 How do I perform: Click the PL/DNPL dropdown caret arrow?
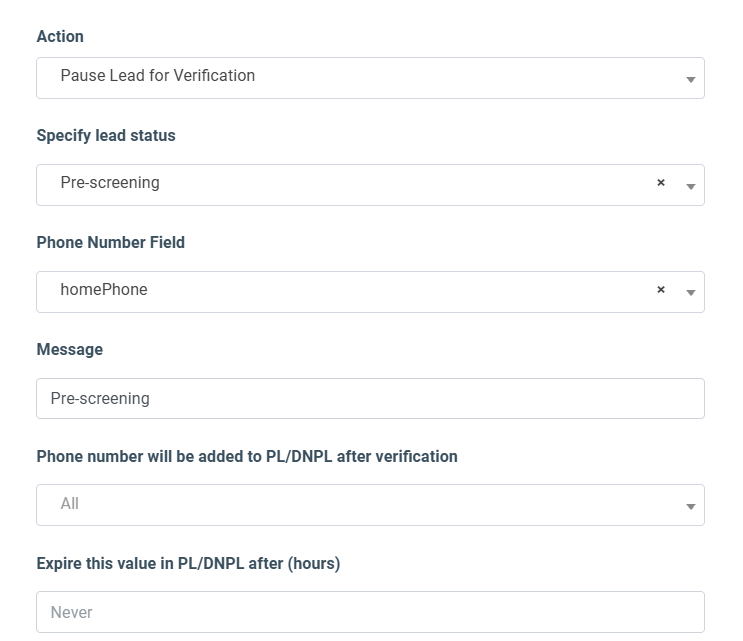[690, 507]
